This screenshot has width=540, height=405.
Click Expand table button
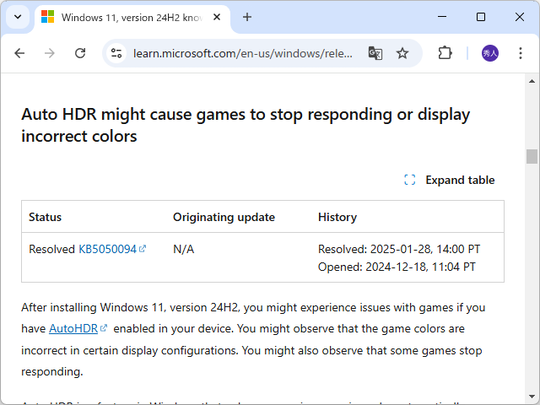[x=449, y=180]
